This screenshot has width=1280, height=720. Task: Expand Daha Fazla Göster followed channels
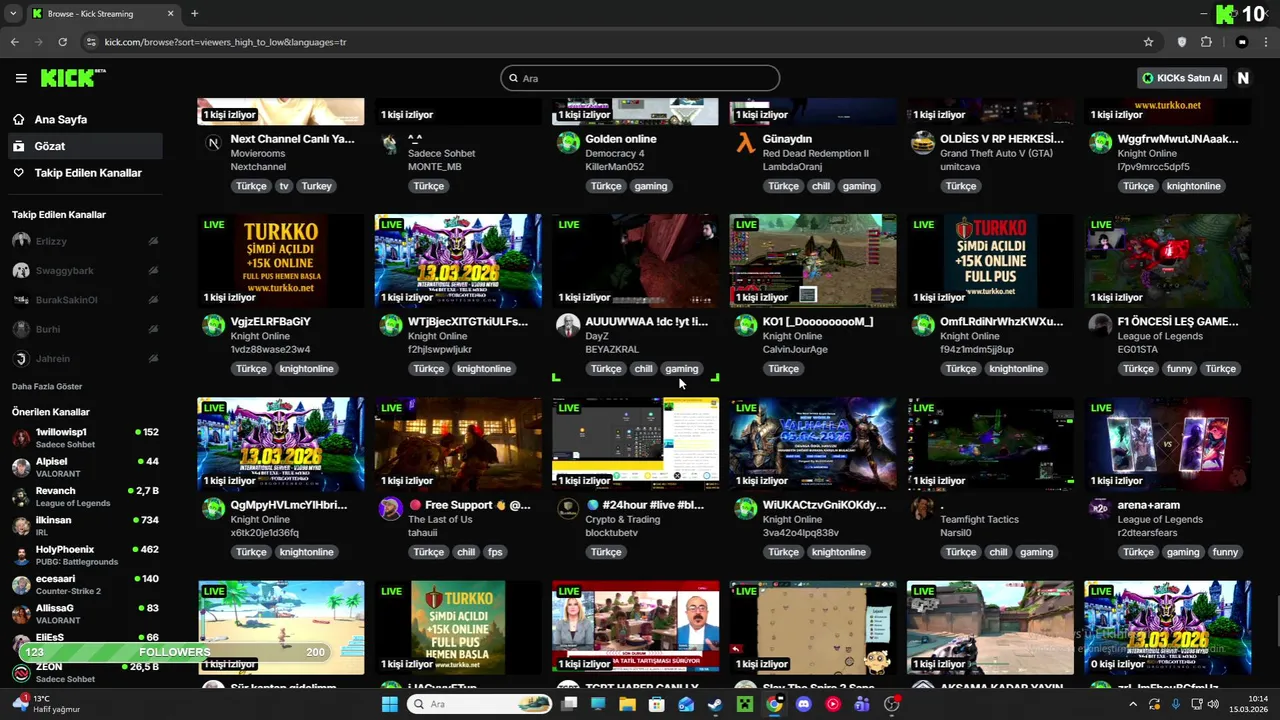point(47,386)
